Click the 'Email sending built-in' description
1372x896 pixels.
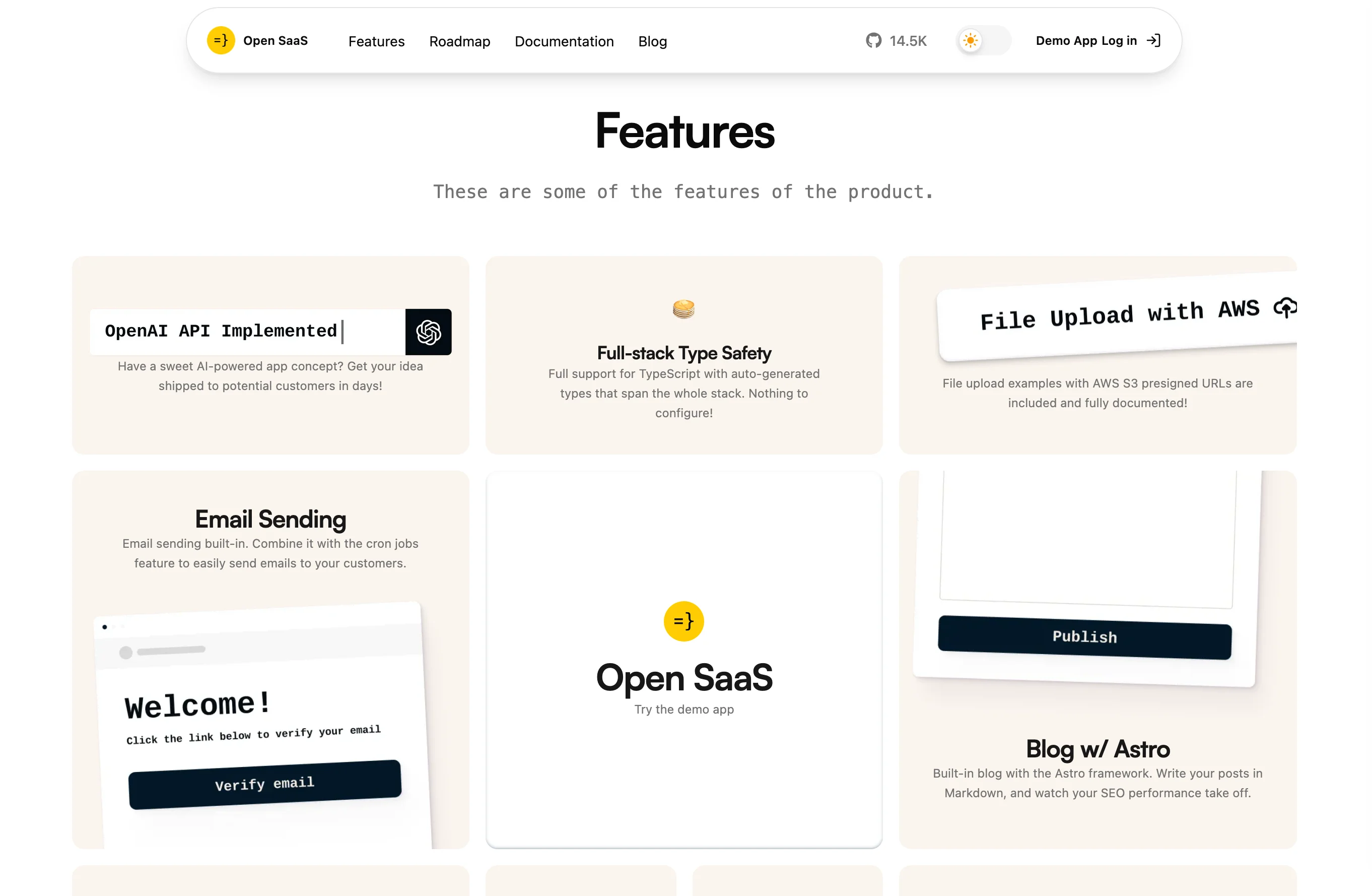click(x=270, y=553)
